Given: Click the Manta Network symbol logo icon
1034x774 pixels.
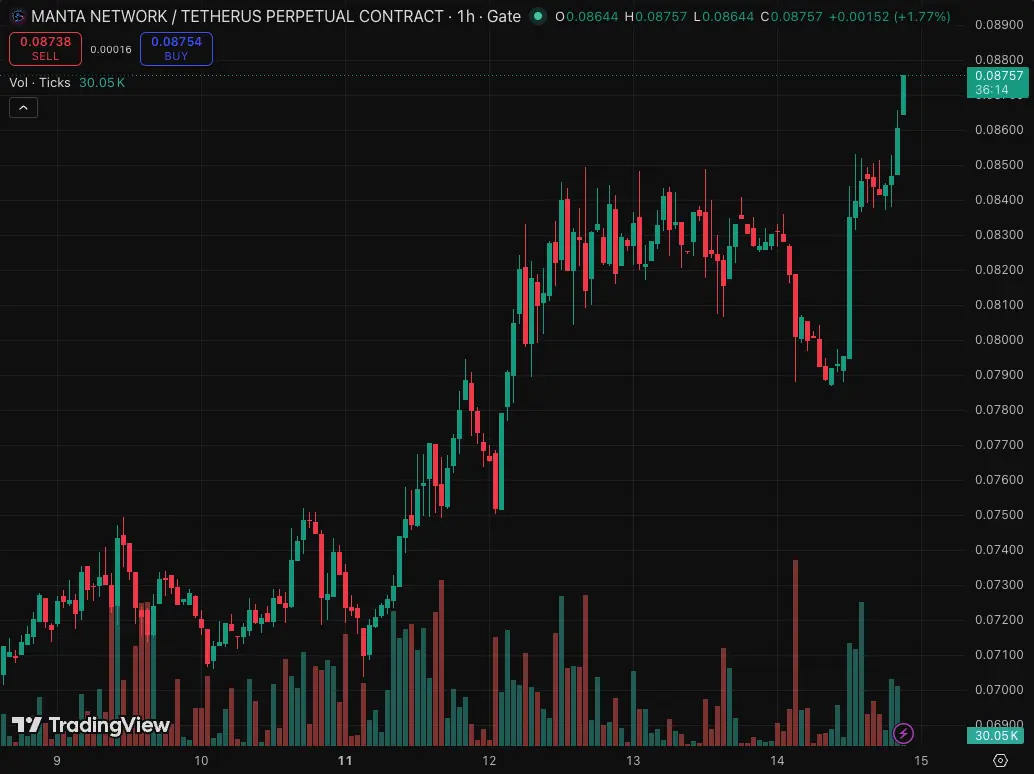Looking at the screenshot, I should point(18,16).
